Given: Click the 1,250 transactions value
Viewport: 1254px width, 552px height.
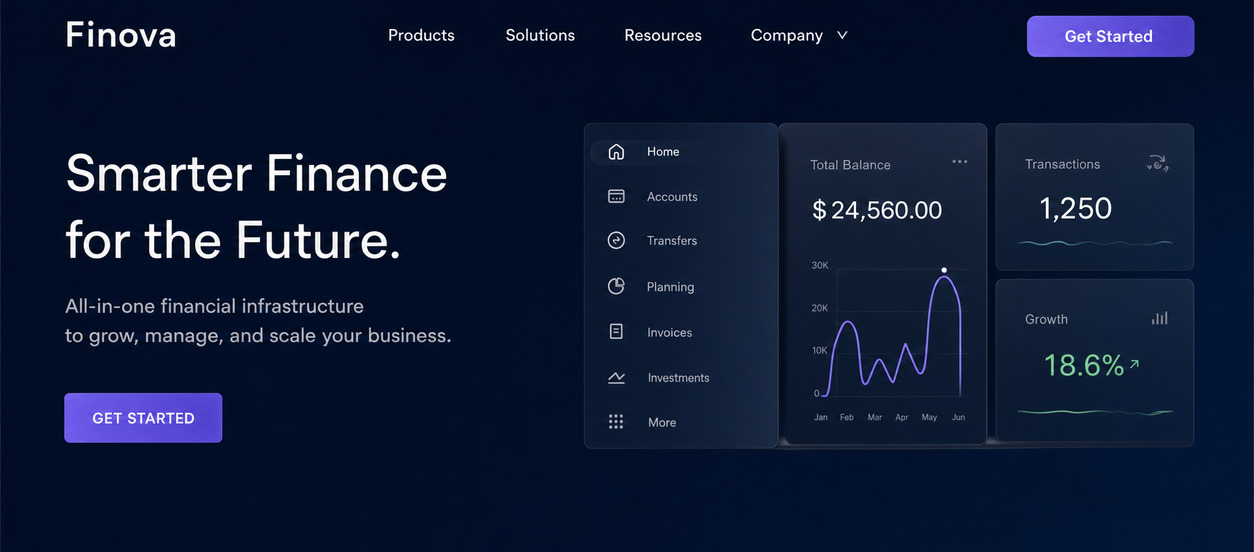Looking at the screenshot, I should pyautogui.click(x=1075, y=208).
